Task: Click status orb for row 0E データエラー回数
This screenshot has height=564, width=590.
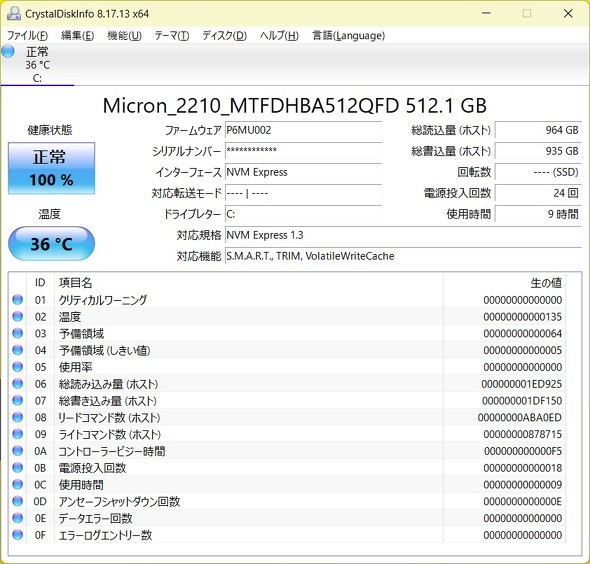Action: click(17, 518)
